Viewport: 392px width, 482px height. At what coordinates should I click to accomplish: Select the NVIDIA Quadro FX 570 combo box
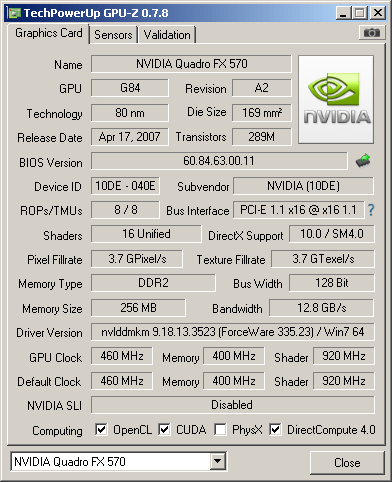118,461
